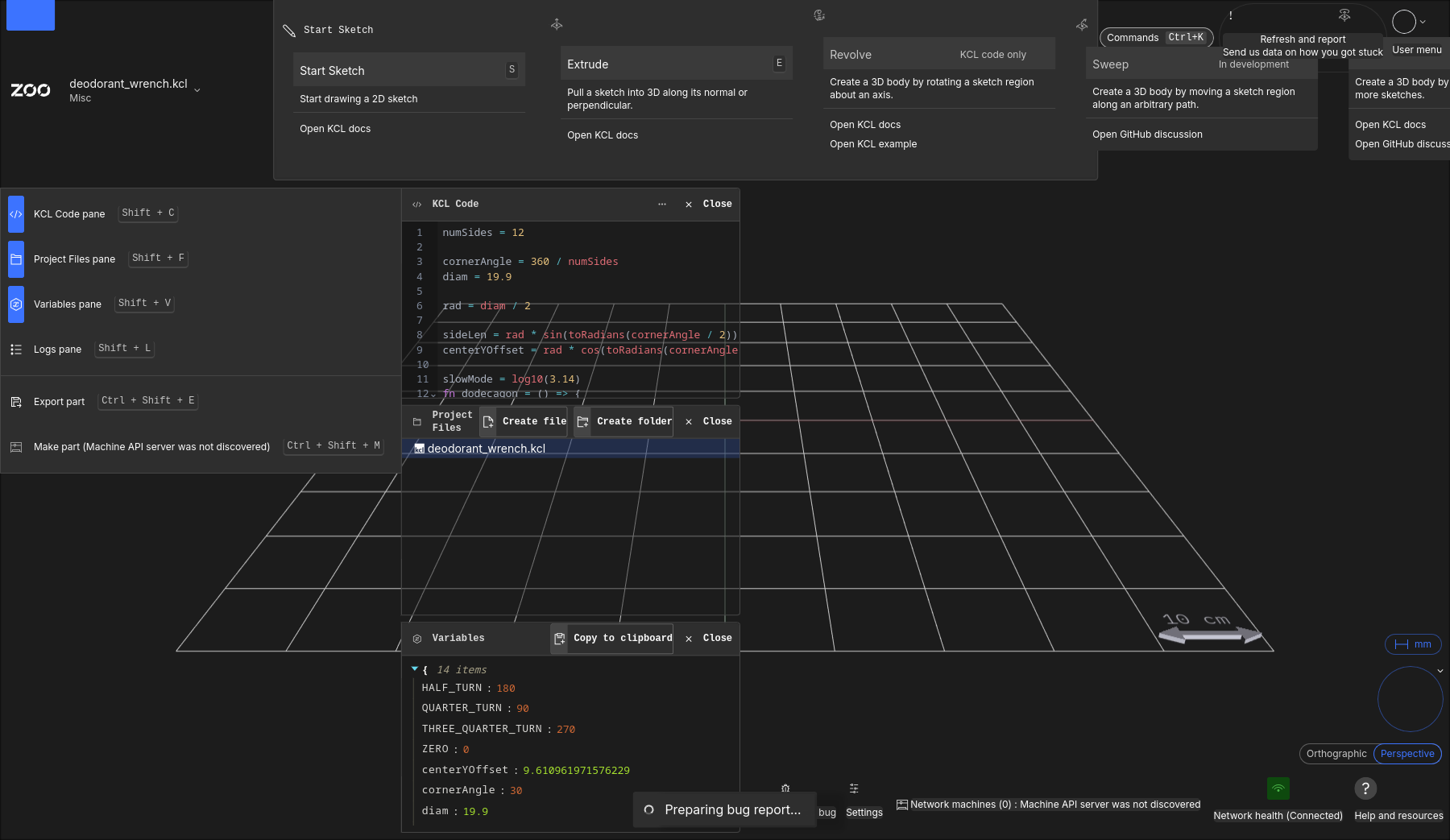1450x840 pixels.
Task: Click the bug report icon
Action: (785, 788)
